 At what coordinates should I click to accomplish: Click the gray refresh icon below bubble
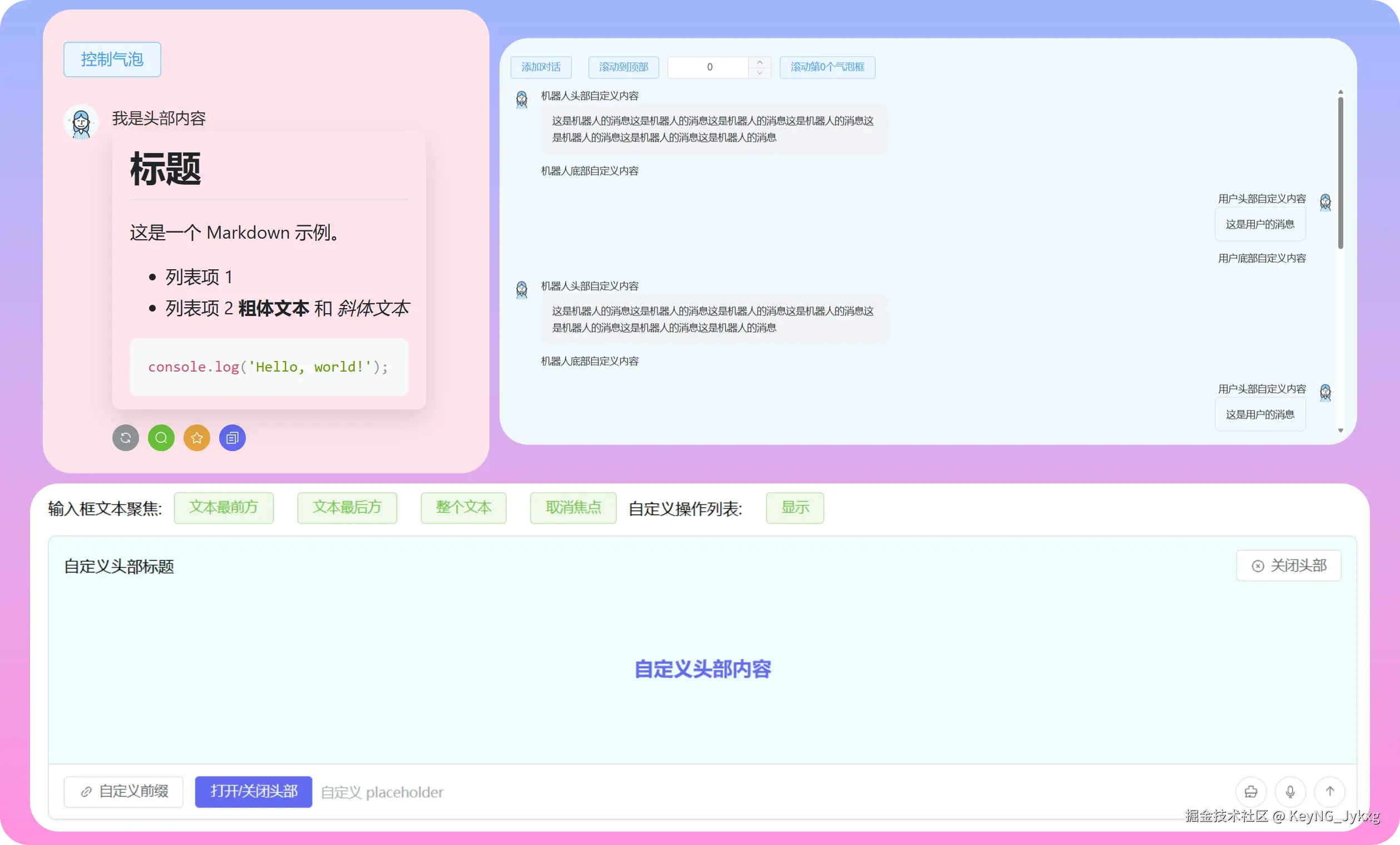pos(126,438)
